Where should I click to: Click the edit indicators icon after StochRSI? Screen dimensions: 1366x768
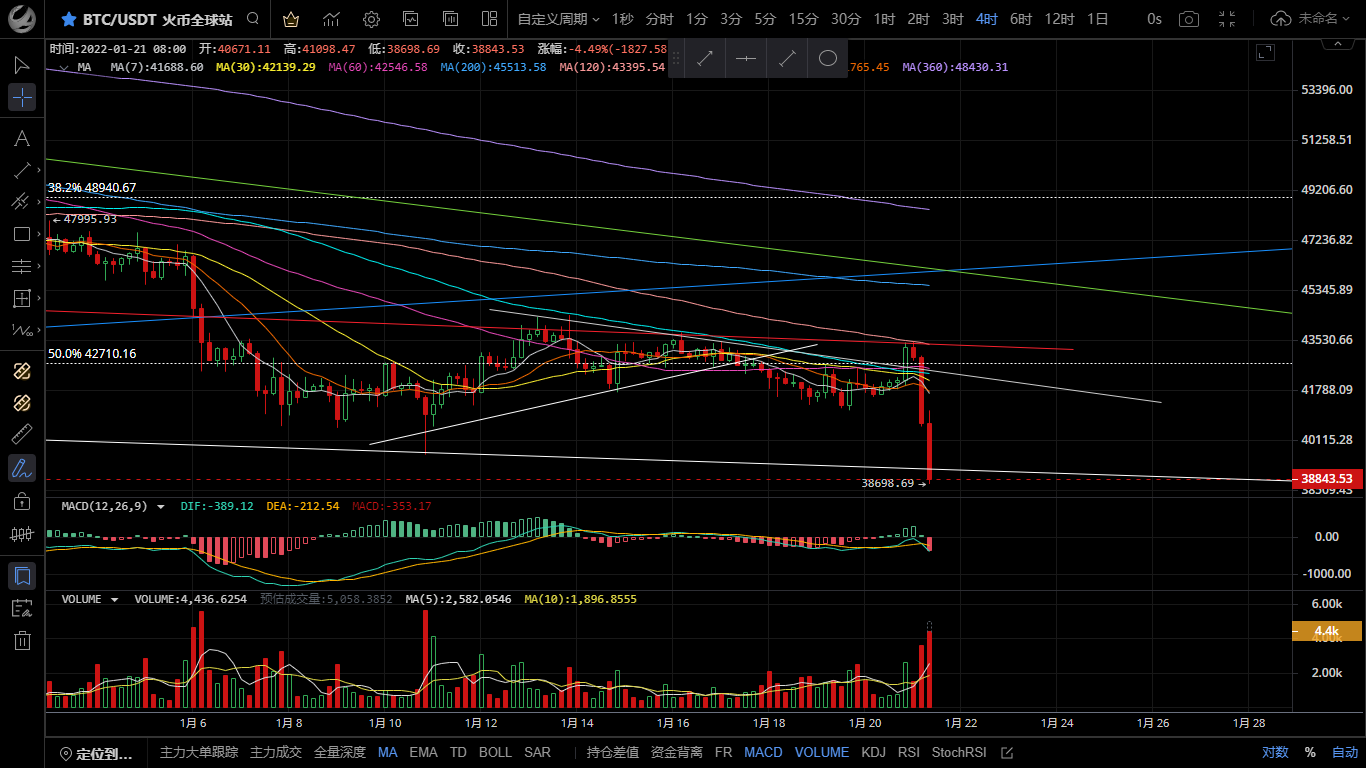pyautogui.click(x=1007, y=752)
